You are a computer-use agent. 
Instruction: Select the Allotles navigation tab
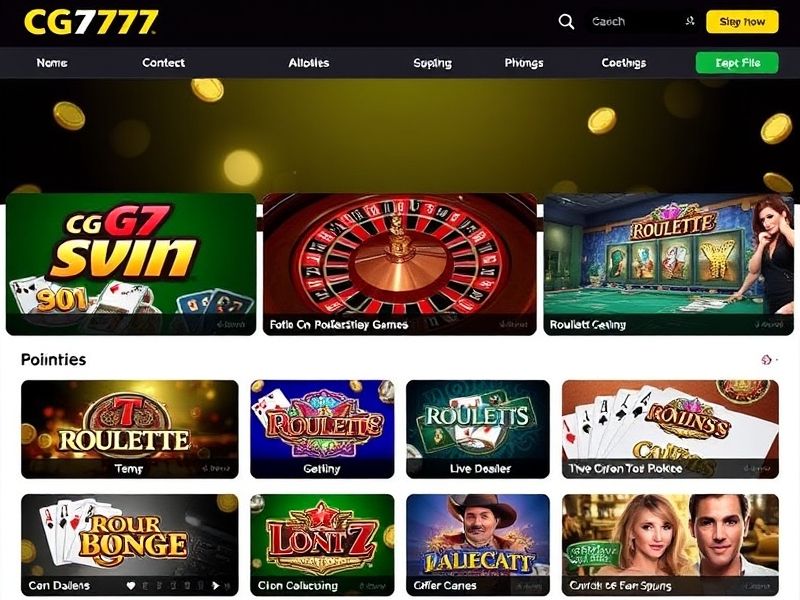point(309,63)
